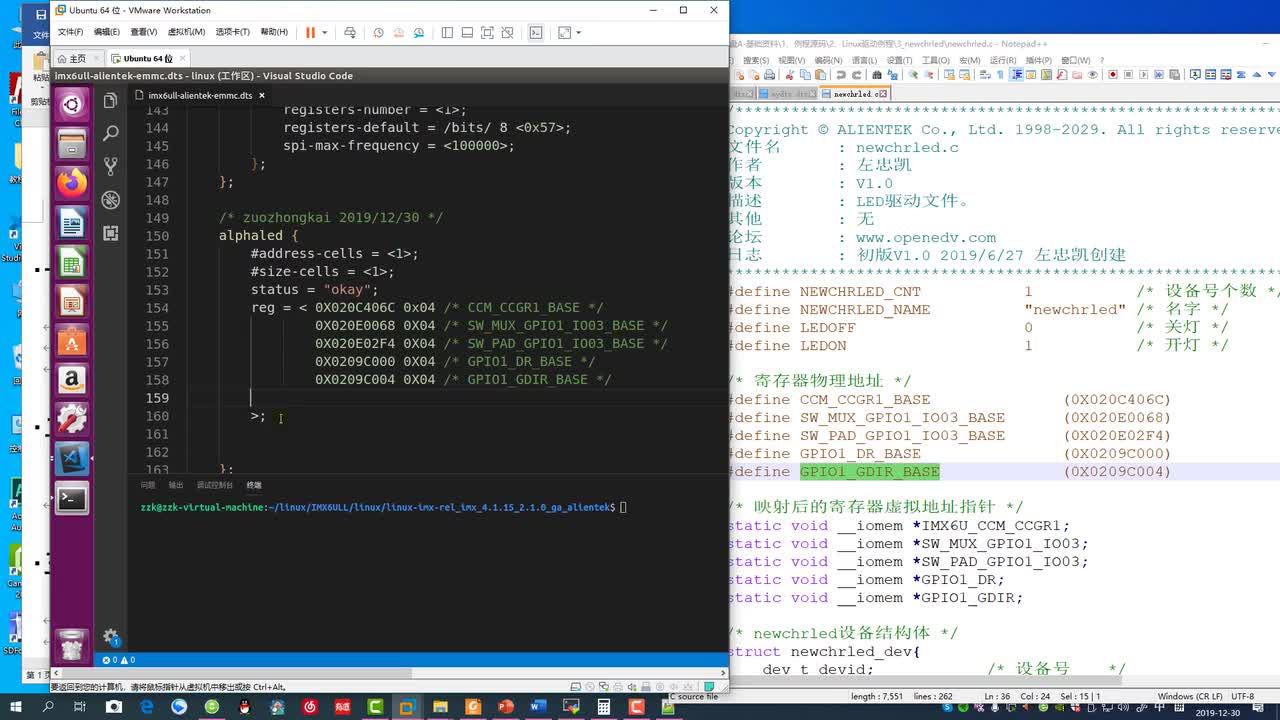Viewport: 1280px width, 720px height.
Task: Click www.openedv.com text in Notepad++
Action: click(925, 237)
